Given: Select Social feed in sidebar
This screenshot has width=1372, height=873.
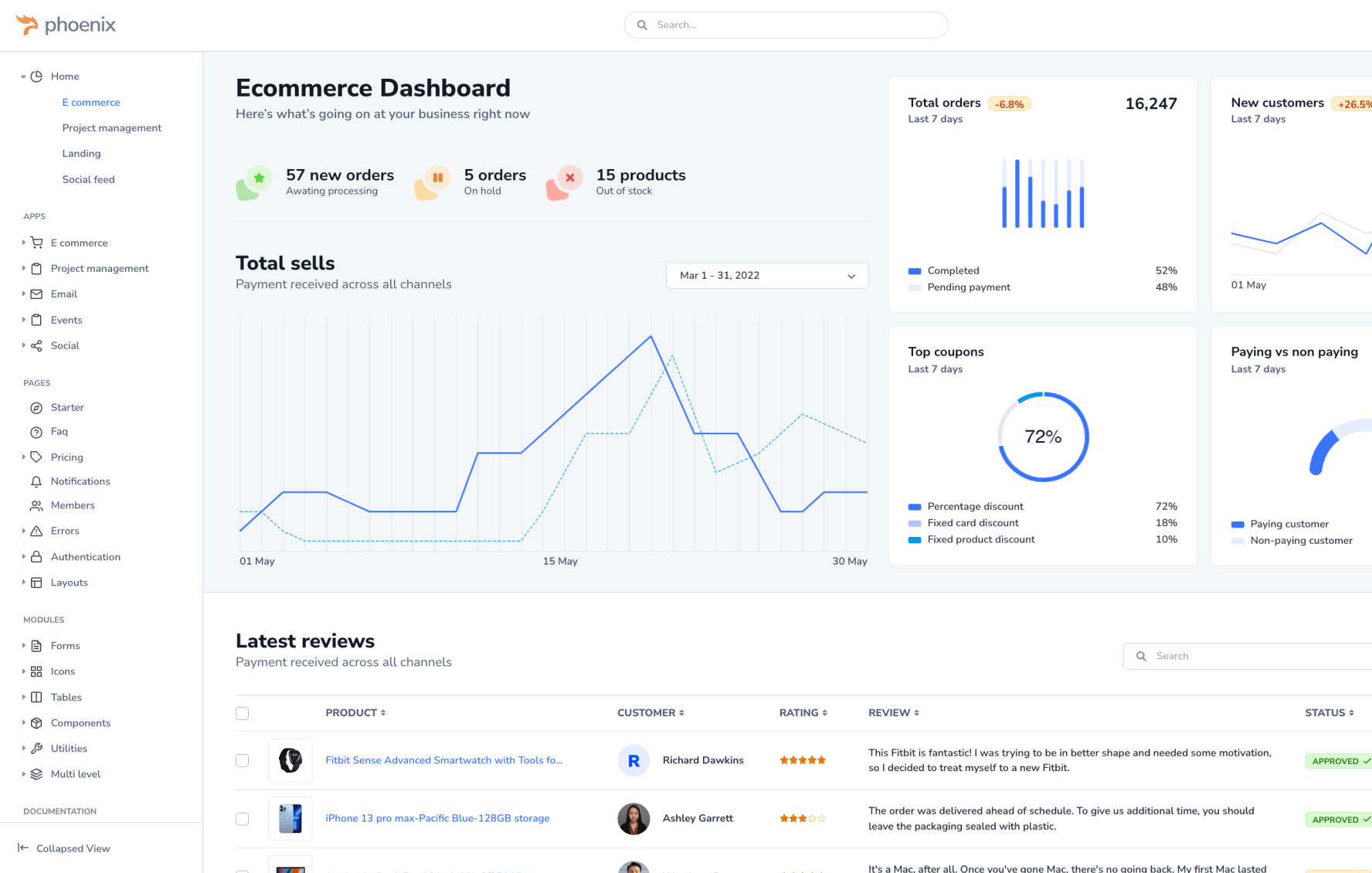Looking at the screenshot, I should point(88,179).
